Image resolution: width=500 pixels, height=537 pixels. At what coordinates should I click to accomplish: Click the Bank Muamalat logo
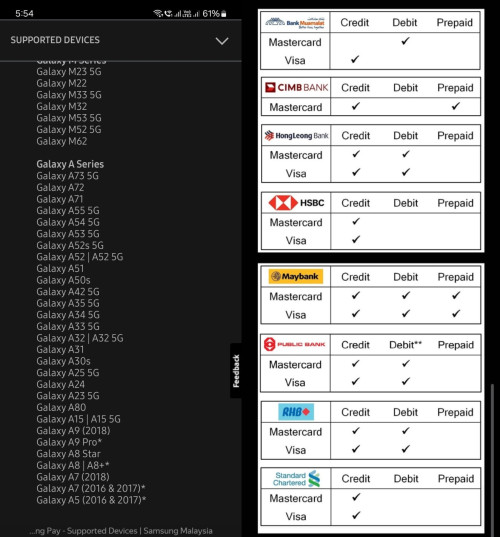click(x=295, y=23)
